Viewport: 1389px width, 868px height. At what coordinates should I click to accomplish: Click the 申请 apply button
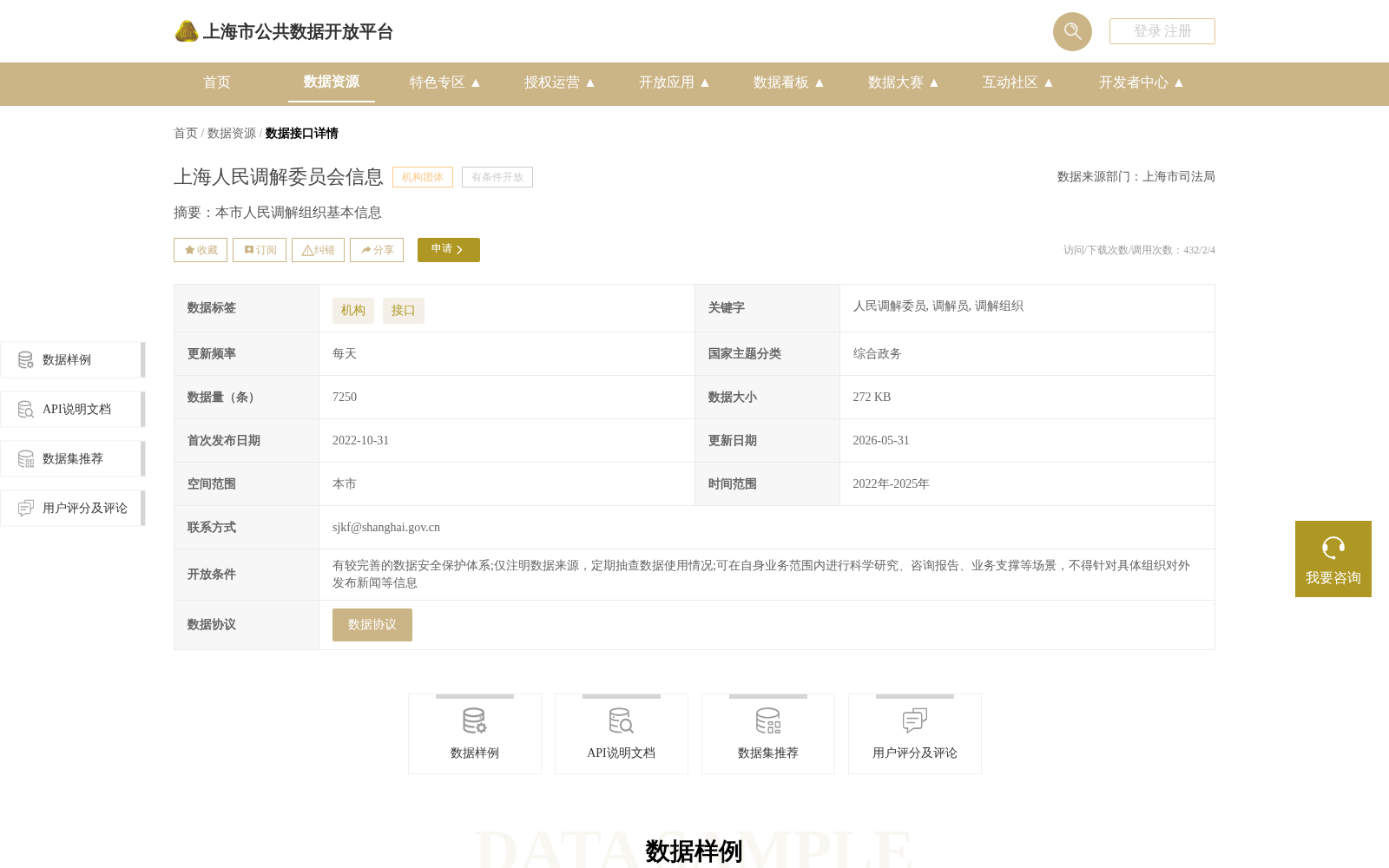click(x=449, y=250)
